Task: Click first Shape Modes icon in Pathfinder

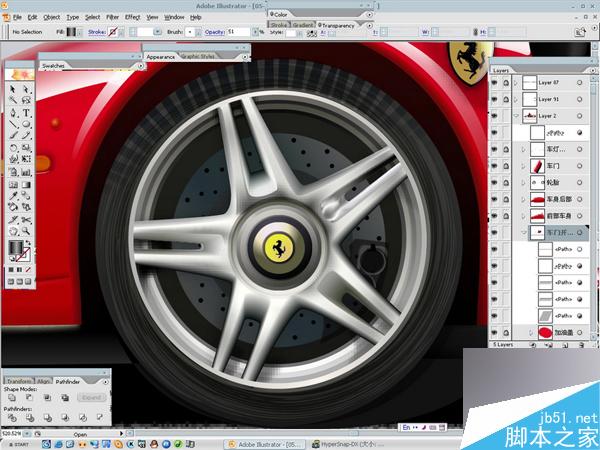Action: (12, 398)
